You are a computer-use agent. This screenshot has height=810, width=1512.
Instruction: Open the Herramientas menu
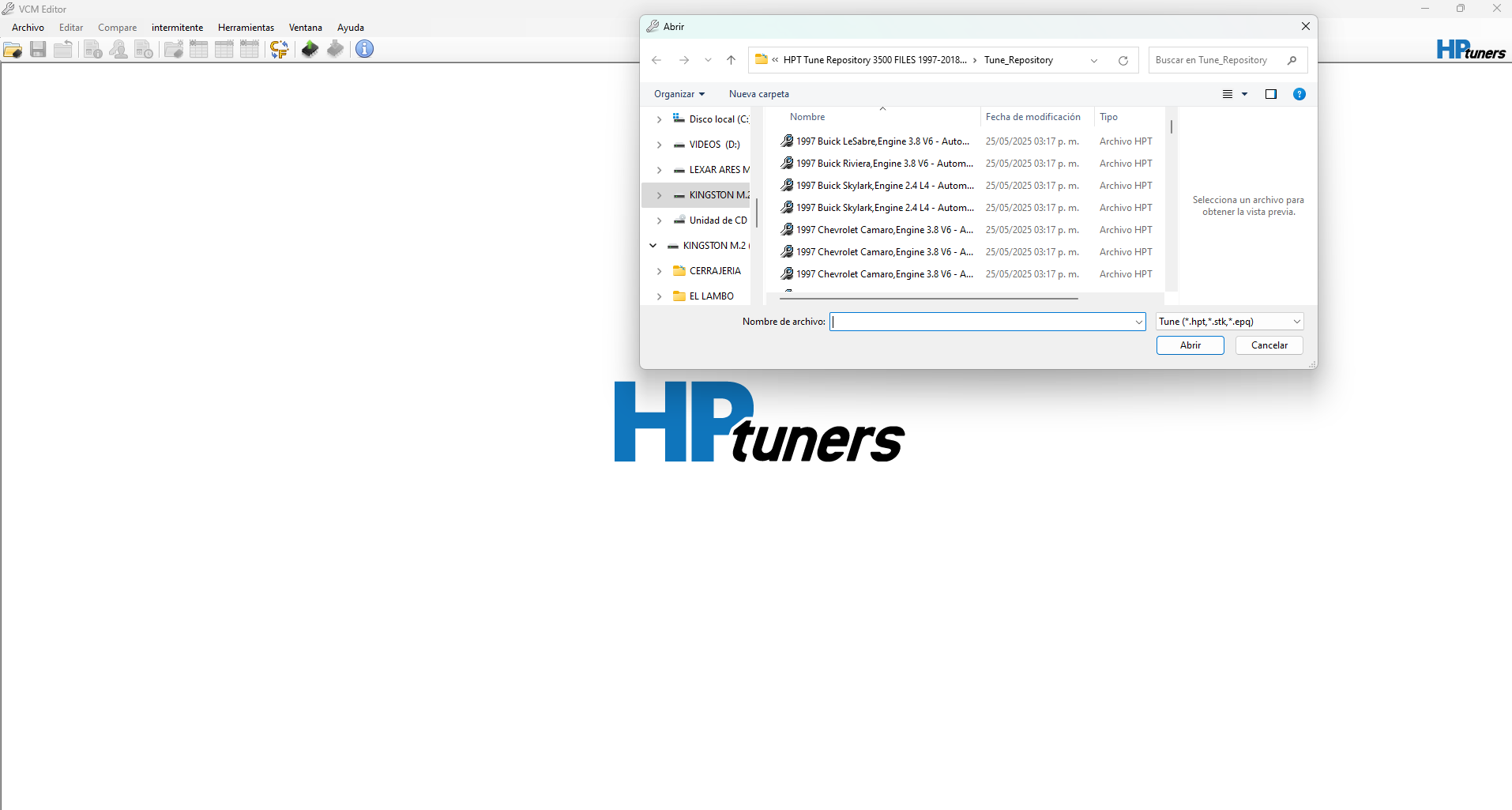[246, 28]
